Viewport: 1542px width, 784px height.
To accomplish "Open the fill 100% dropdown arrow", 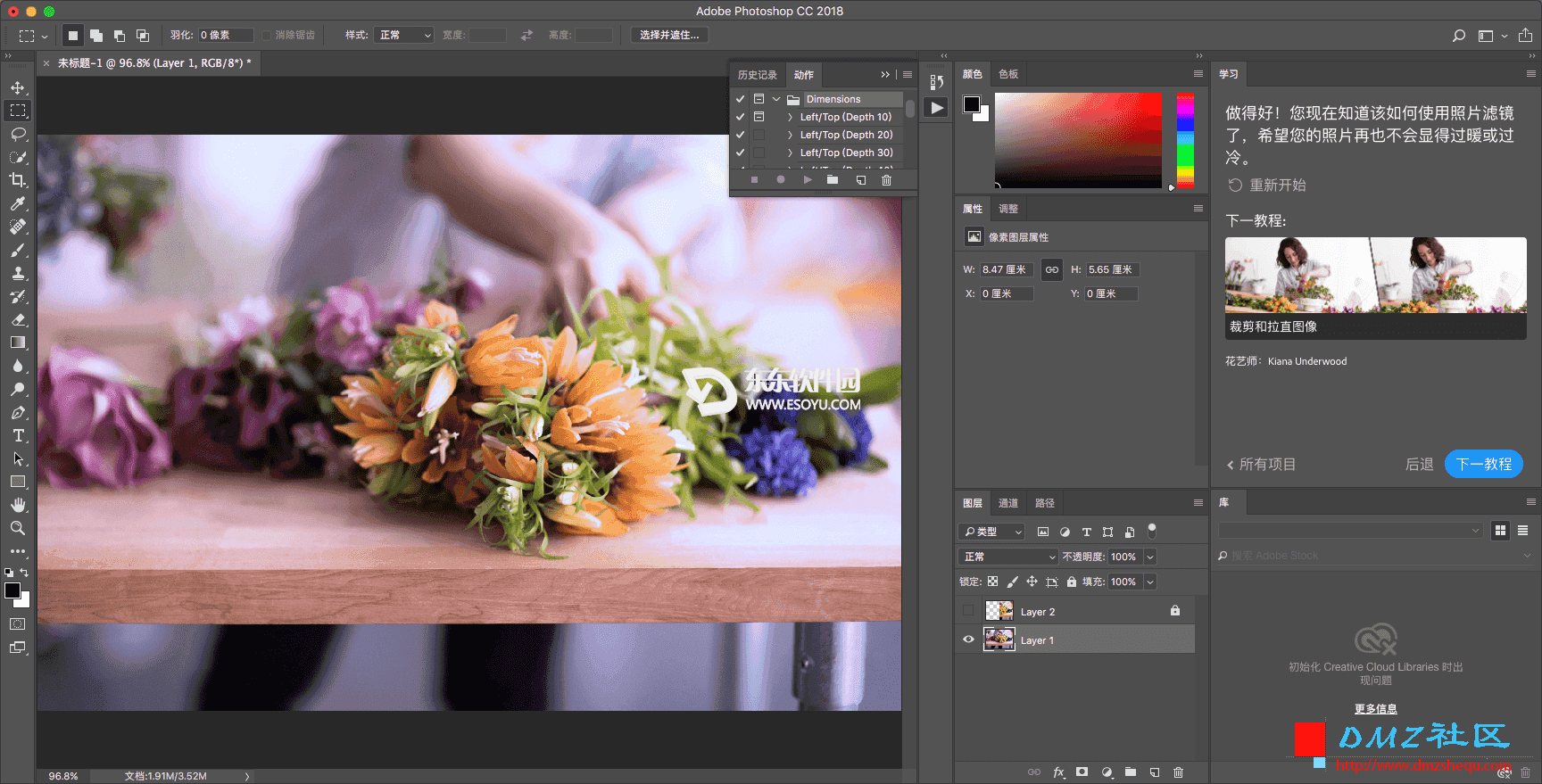I will 1150,582.
